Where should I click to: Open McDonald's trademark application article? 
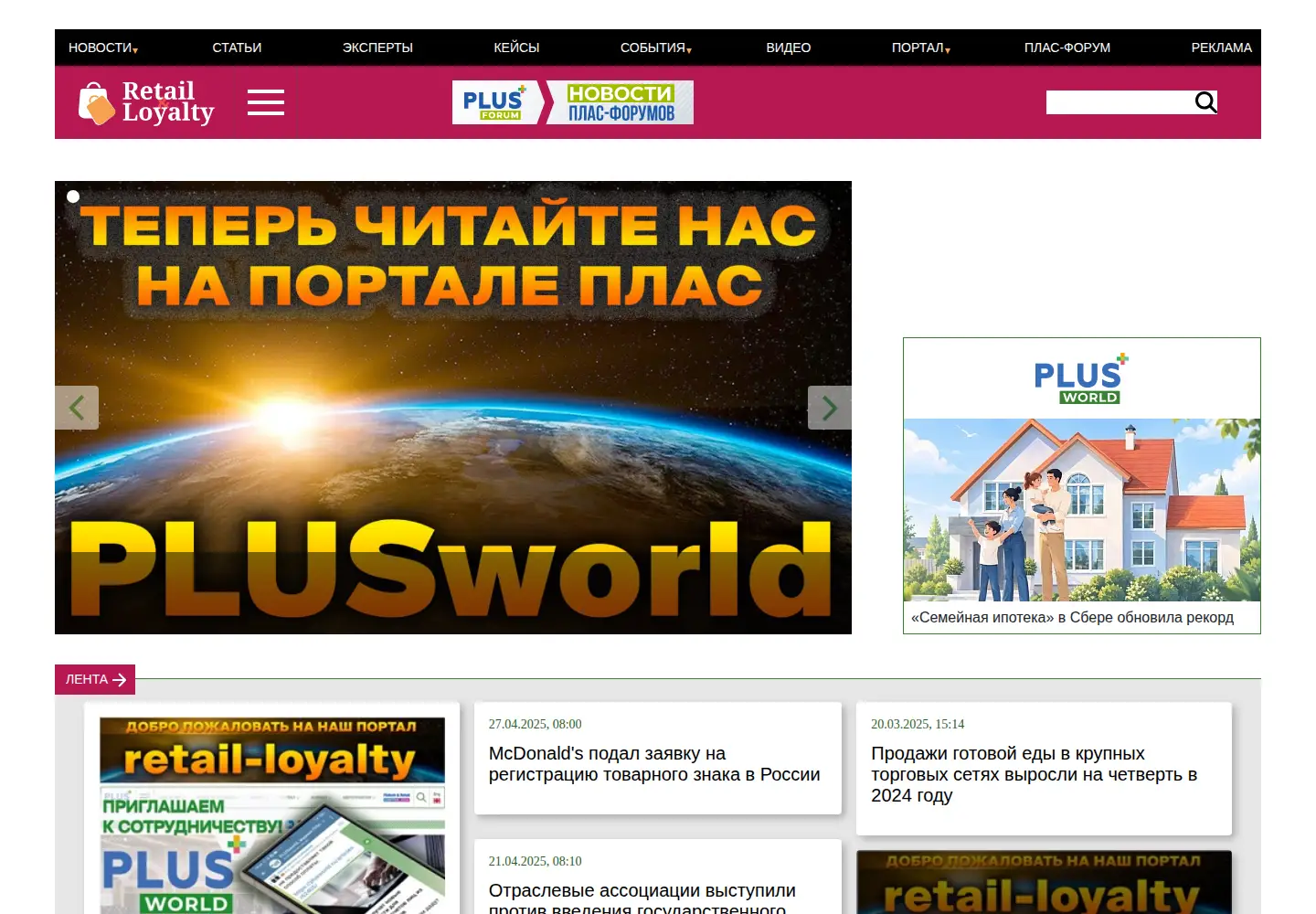click(654, 764)
